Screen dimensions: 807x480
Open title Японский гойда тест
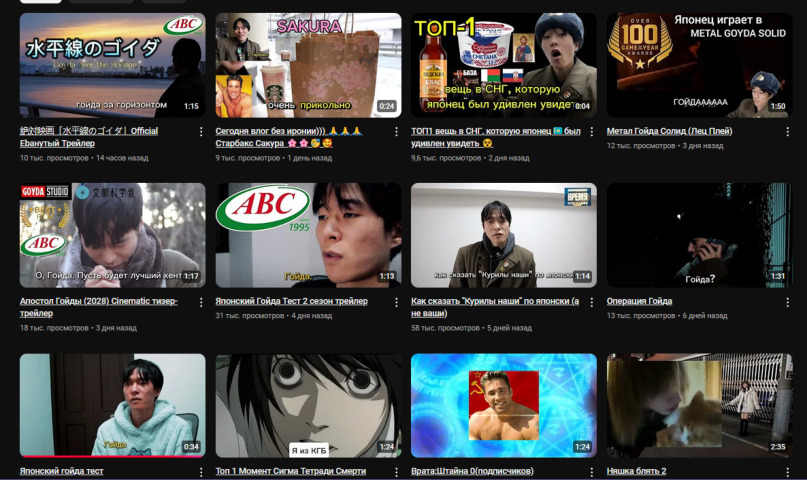(x=61, y=471)
